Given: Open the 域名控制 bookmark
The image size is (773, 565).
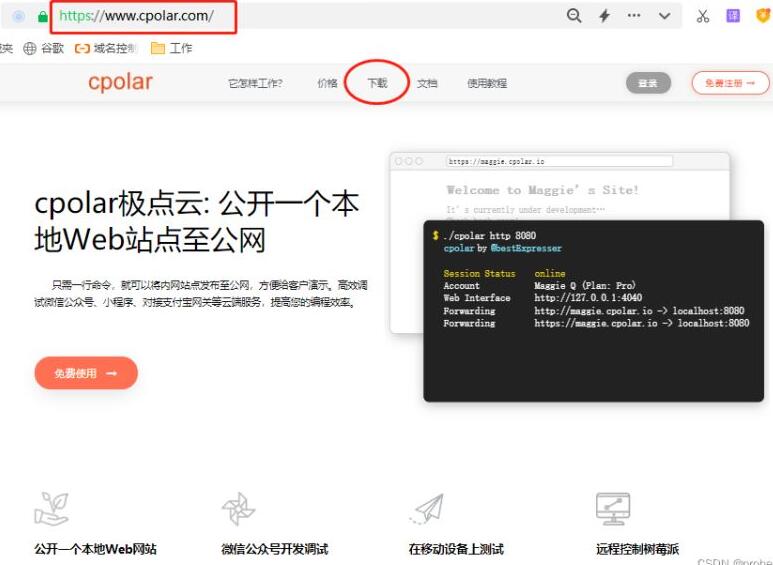Looking at the screenshot, I should coord(106,48).
